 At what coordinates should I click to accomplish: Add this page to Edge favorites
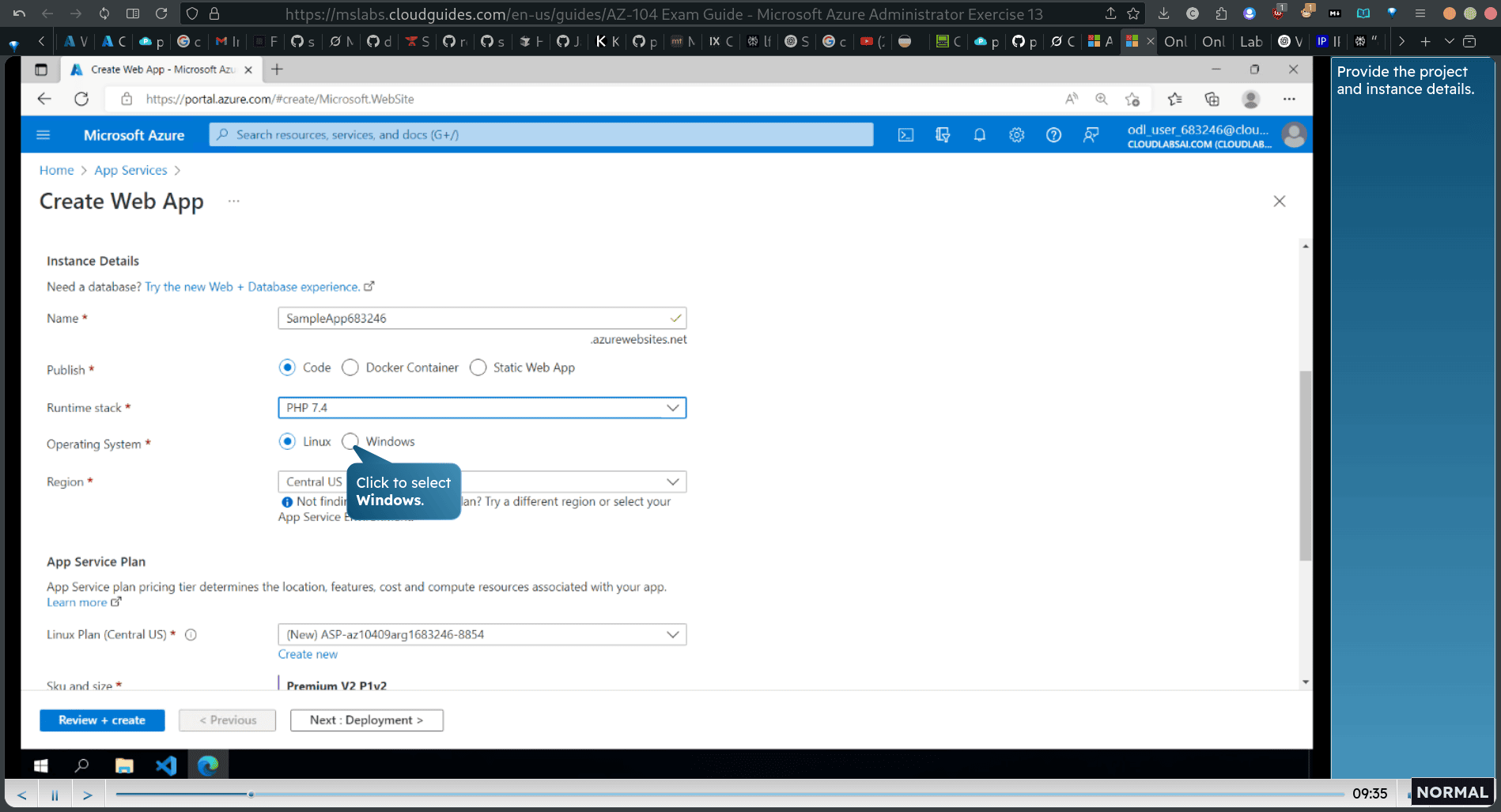coord(1132,99)
